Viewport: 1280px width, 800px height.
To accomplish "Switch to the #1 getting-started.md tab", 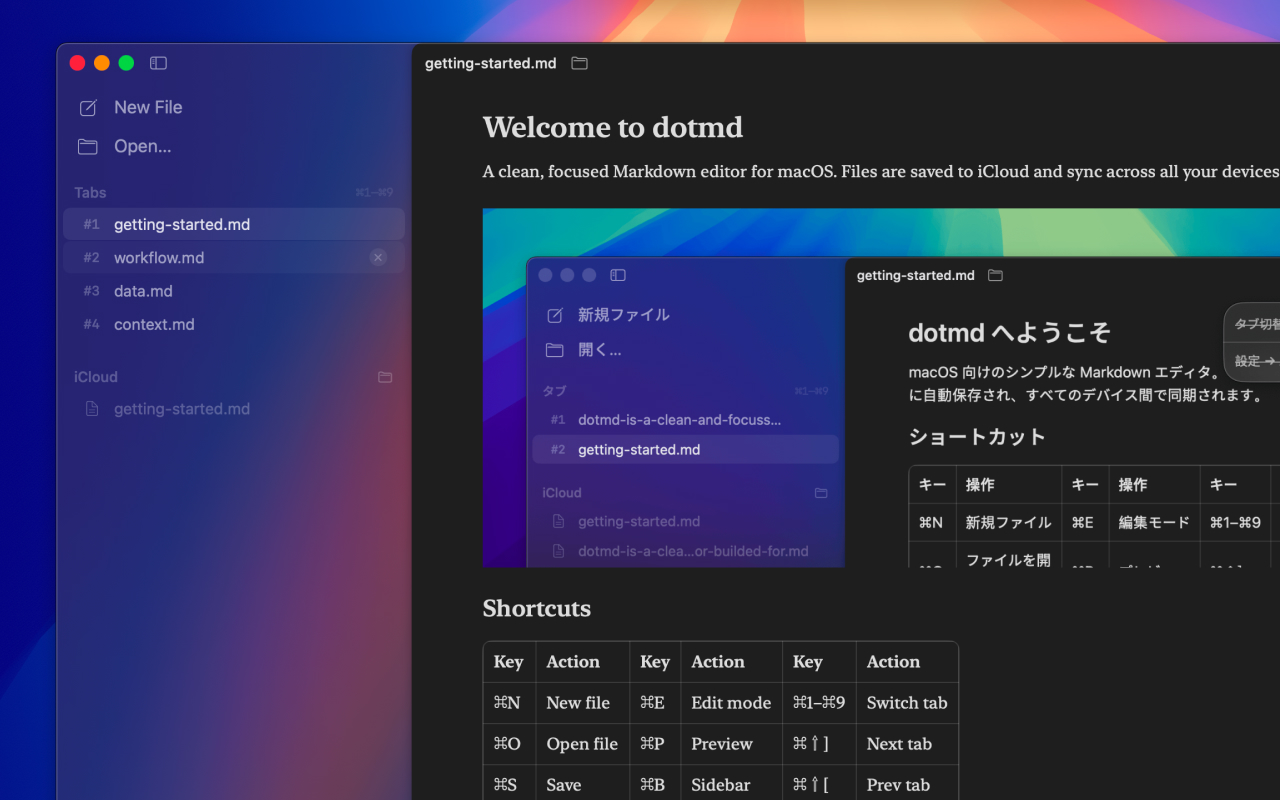I will click(x=234, y=224).
